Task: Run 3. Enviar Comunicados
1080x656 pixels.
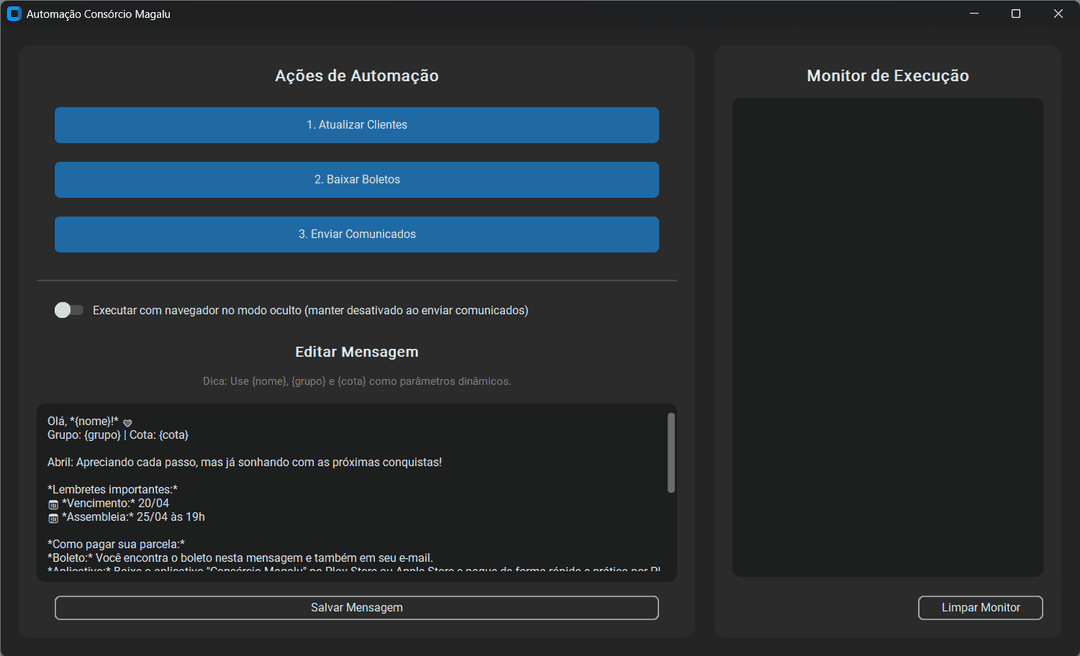Action: click(x=357, y=234)
